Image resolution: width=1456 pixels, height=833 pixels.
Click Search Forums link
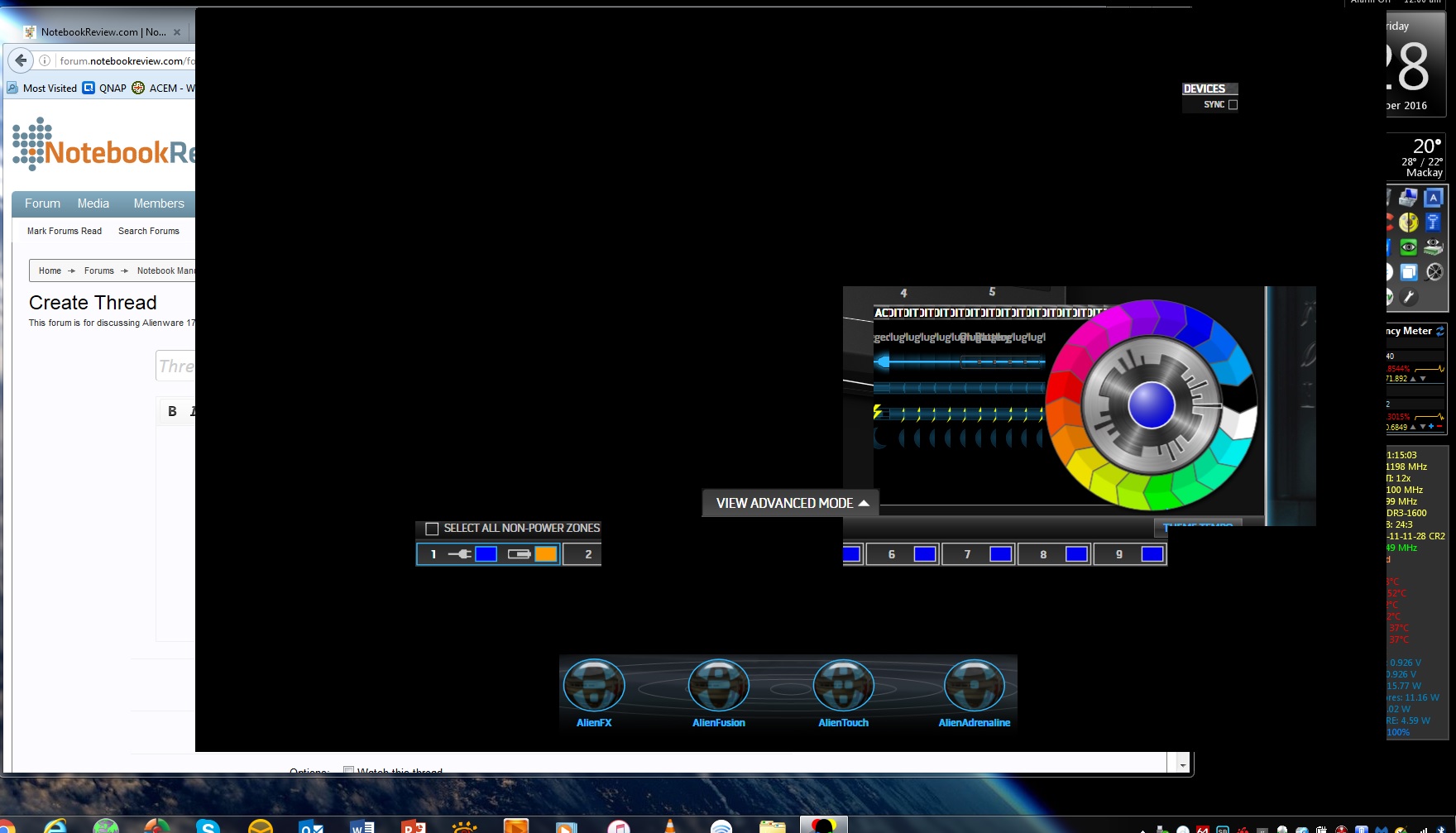(x=149, y=231)
